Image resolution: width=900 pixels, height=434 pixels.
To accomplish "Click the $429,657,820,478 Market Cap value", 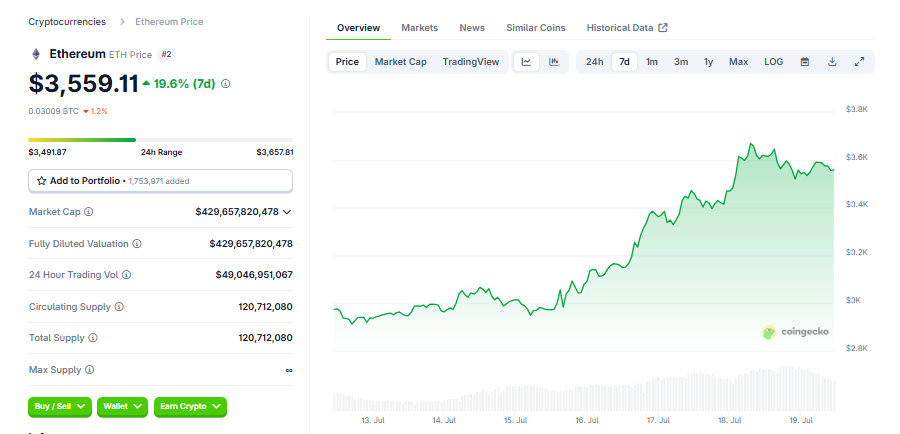I will coord(237,212).
